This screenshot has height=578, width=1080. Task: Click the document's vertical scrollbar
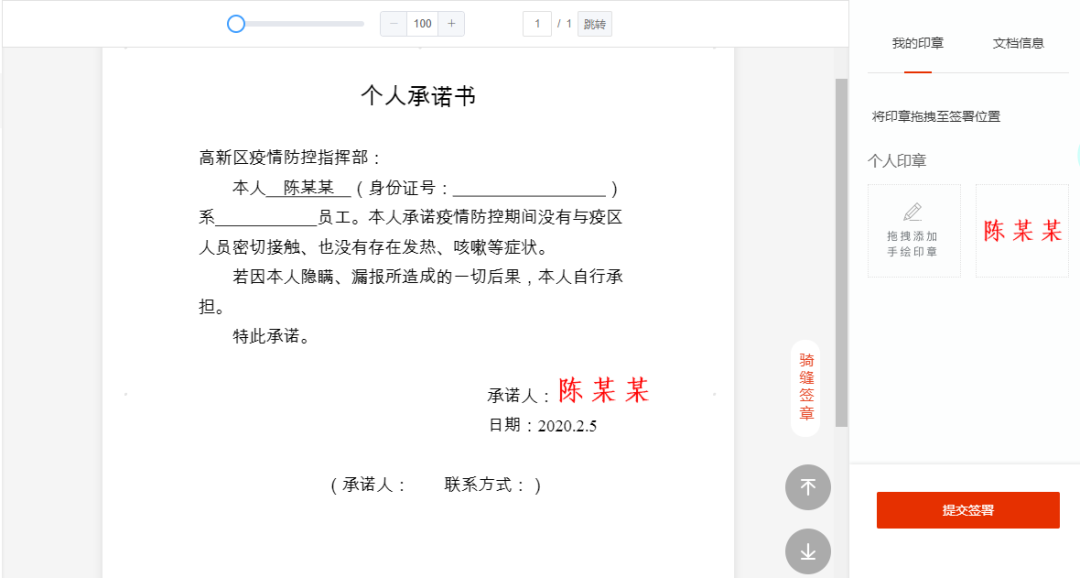coord(841,250)
